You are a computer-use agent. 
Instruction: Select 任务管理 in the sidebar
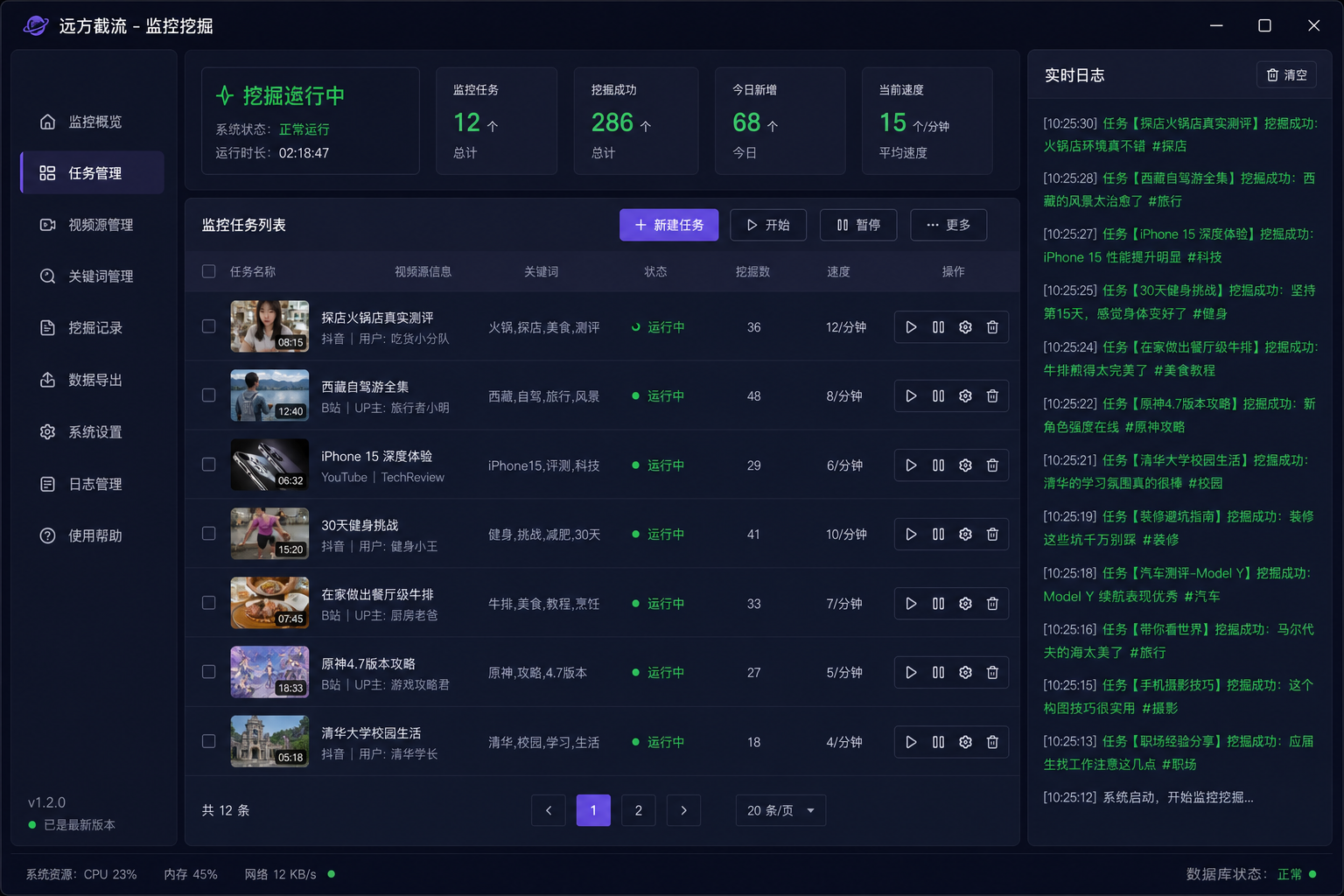(x=92, y=173)
